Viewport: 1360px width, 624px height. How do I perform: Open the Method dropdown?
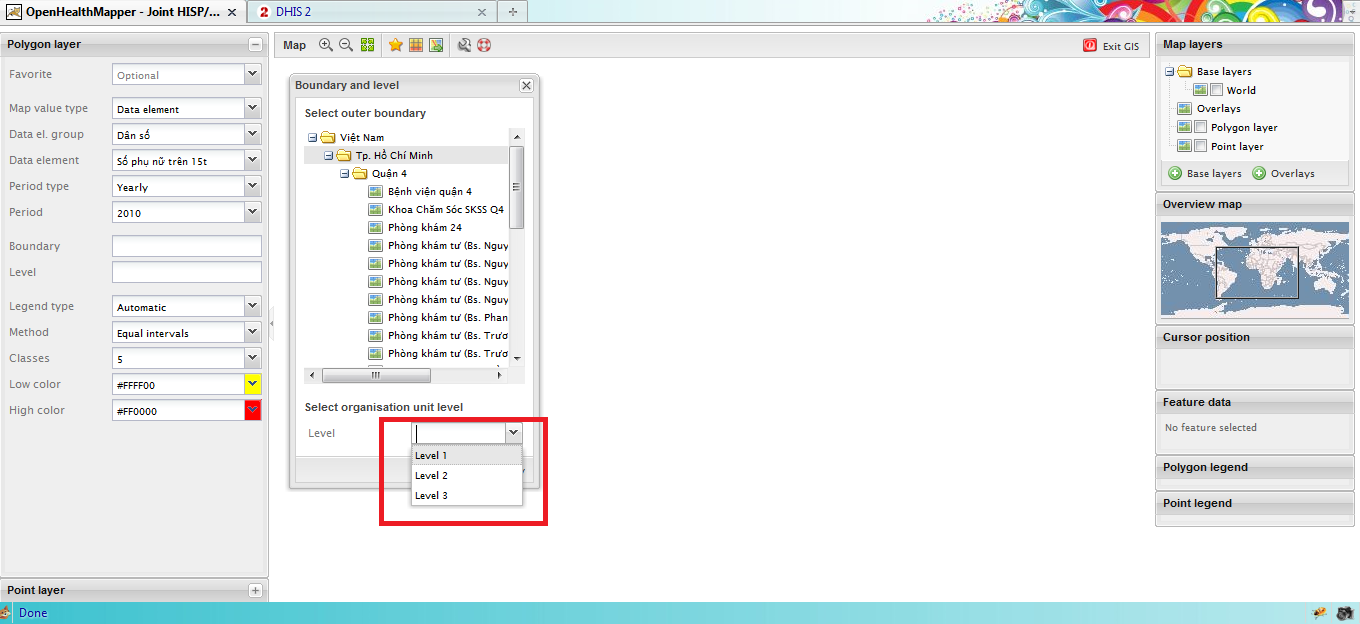(253, 332)
